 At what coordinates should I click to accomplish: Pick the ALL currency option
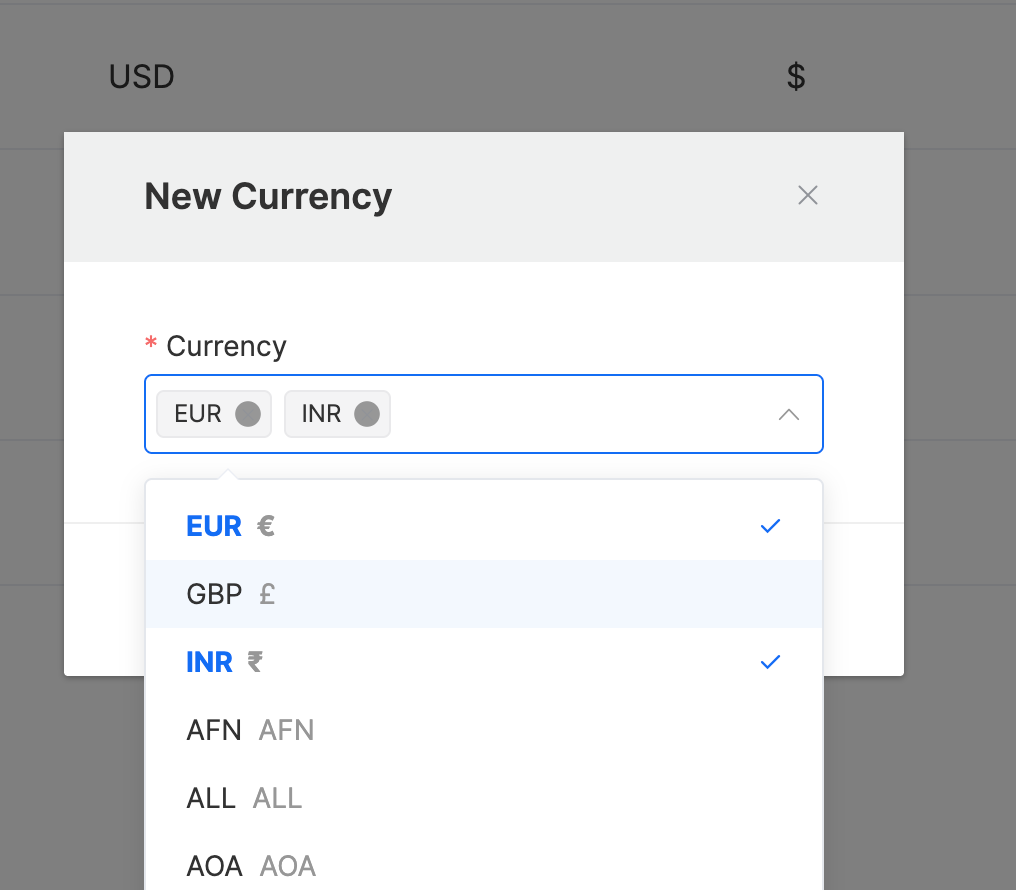(x=484, y=798)
